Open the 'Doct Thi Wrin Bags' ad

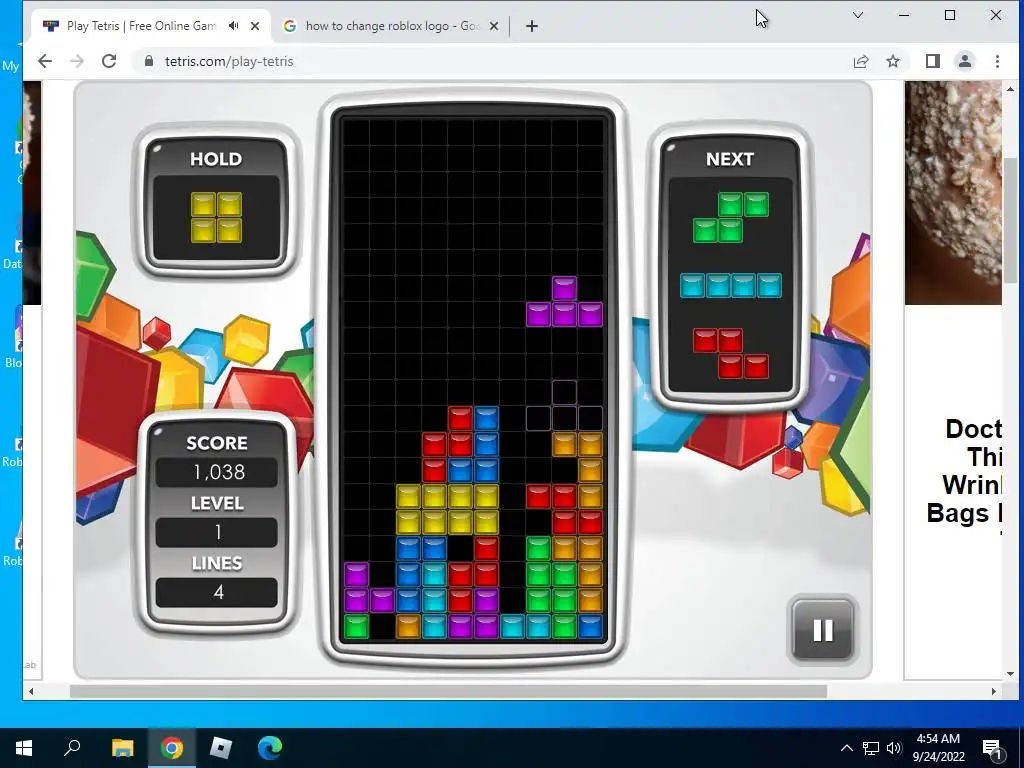(x=964, y=470)
